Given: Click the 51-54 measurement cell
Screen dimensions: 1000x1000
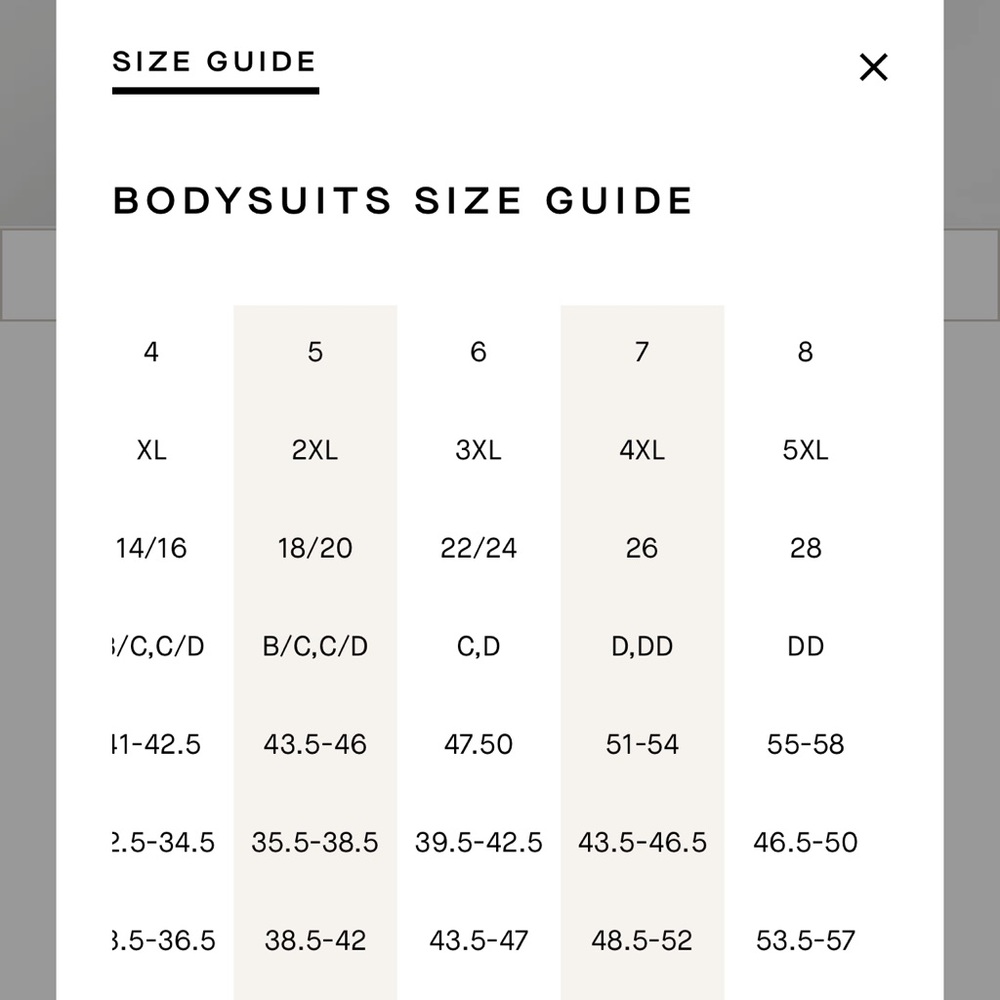Looking at the screenshot, I should coord(642,744).
